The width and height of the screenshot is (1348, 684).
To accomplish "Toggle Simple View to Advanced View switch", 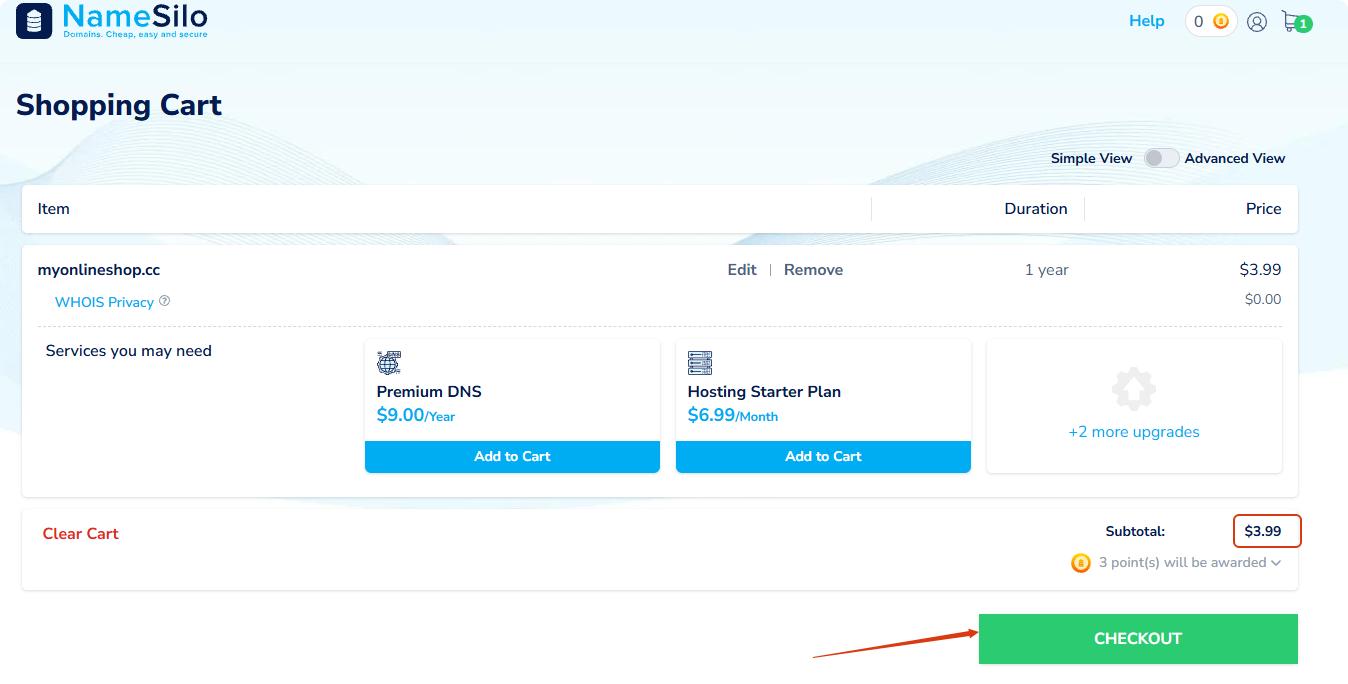I will 1159,158.
